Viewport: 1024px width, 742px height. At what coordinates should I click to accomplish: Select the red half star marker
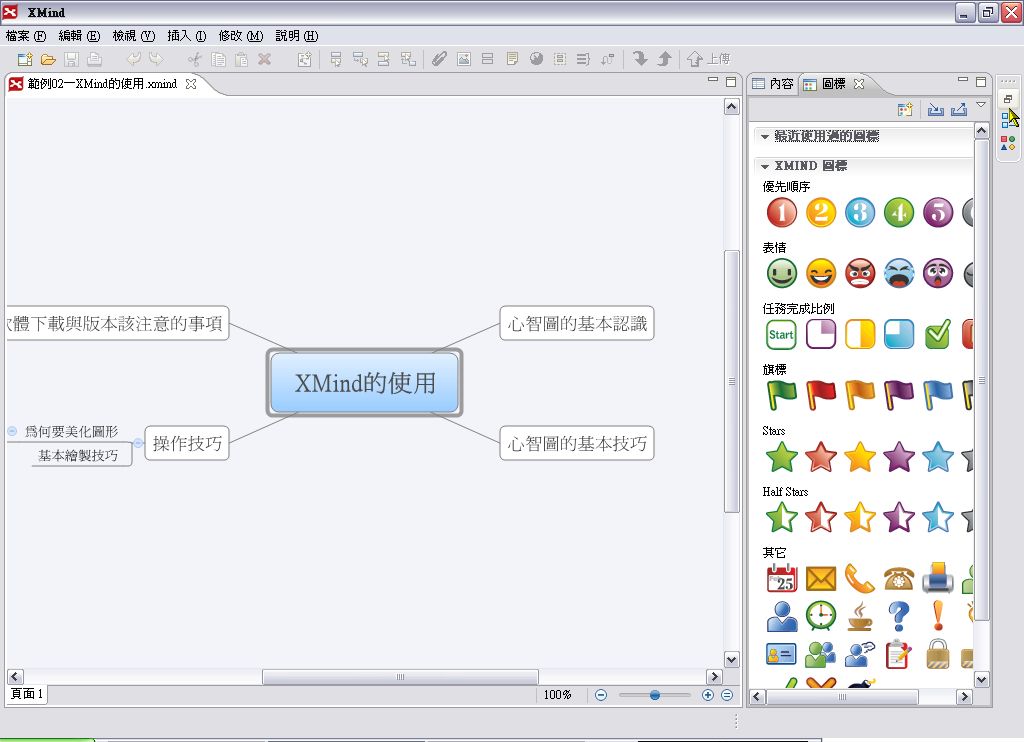(x=821, y=517)
